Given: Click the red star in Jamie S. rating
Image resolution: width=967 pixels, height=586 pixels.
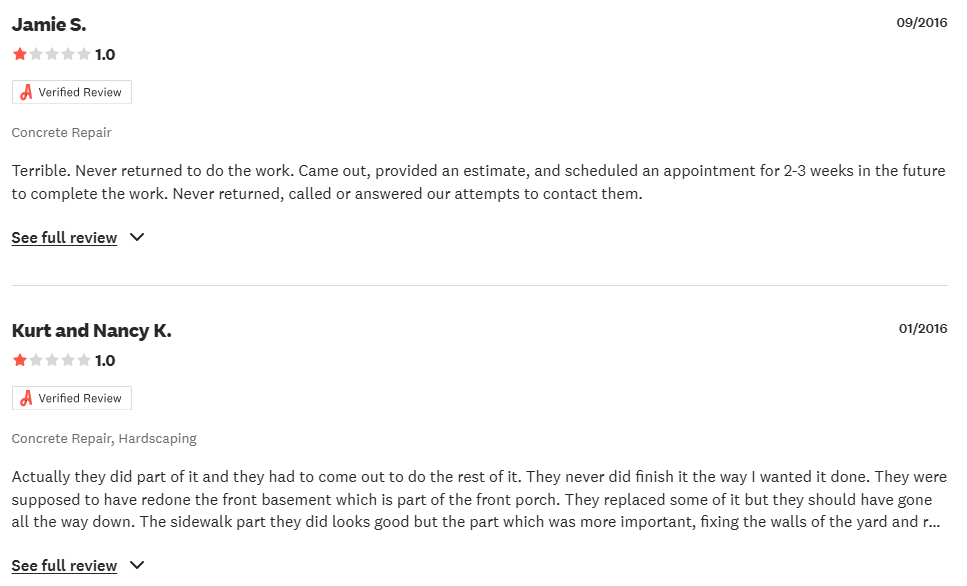Looking at the screenshot, I should [20, 55].
